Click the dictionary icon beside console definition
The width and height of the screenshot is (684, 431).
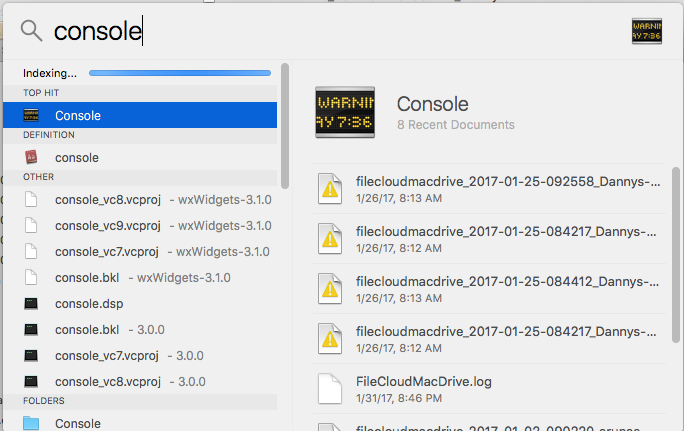[31, 157]
